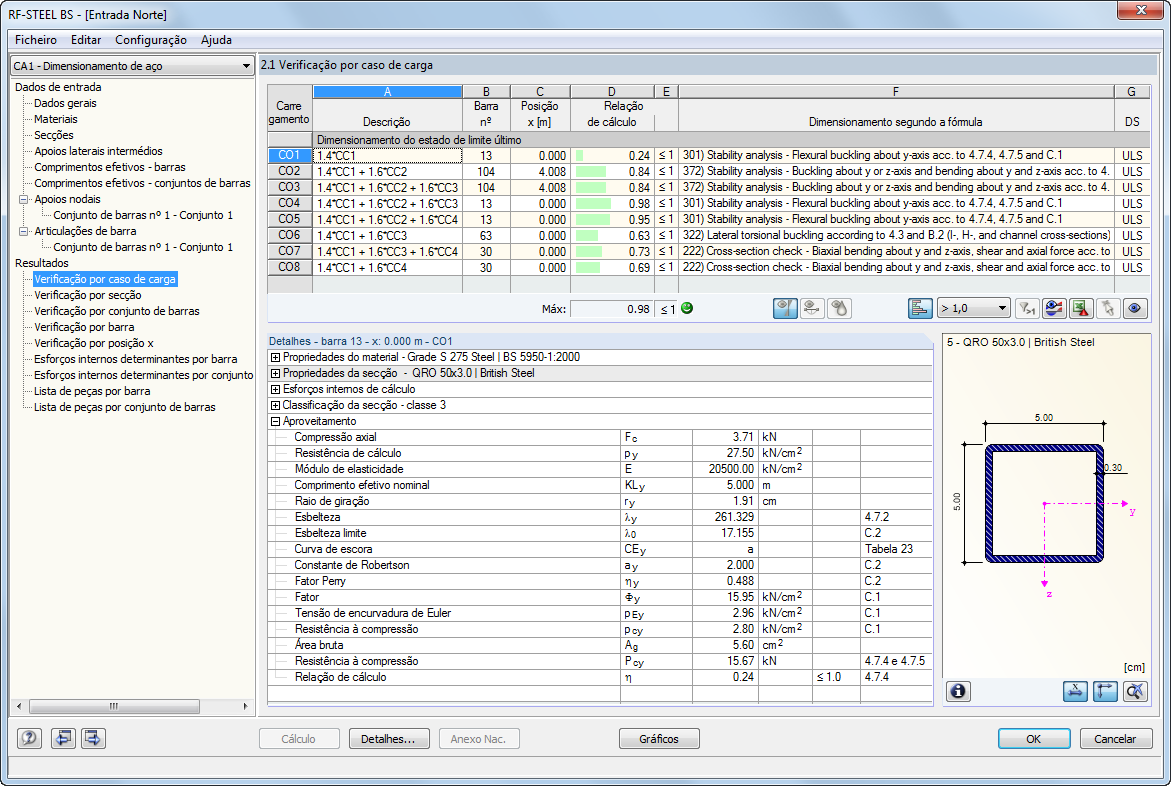The width and height of the screenshot is (1171, 786).
Task: Open the CA1 - Dimensionamento de aço dropdown
Action: click(132, 66)
